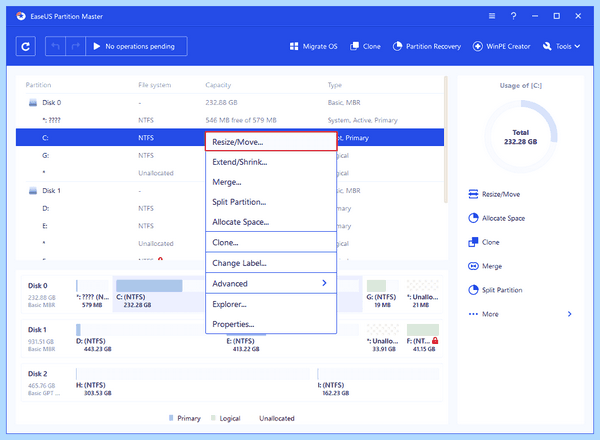Click the No operations pending button
This screenshot has width=600, height=440.
[136, 46]
